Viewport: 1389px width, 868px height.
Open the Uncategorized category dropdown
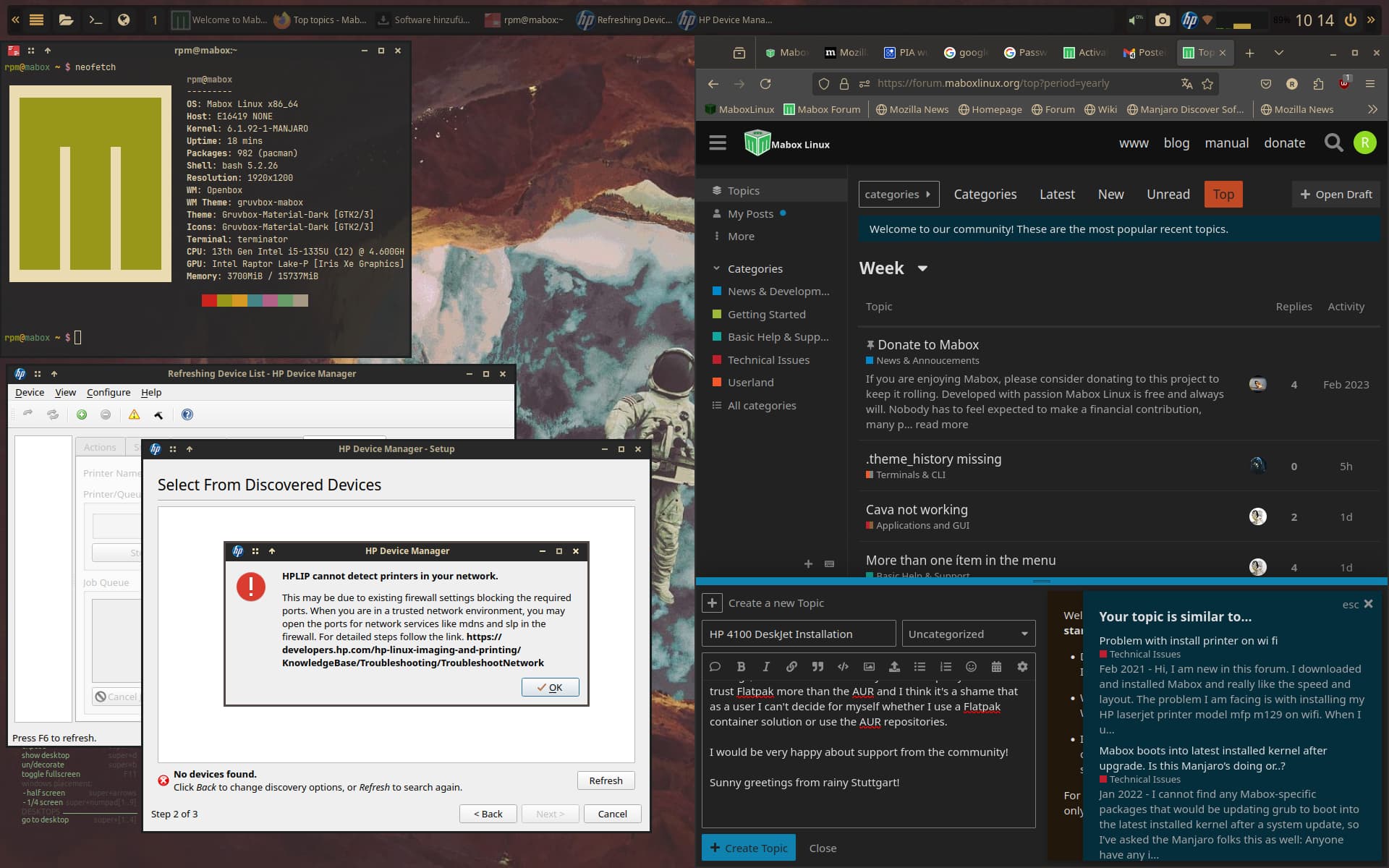[968, 634]
